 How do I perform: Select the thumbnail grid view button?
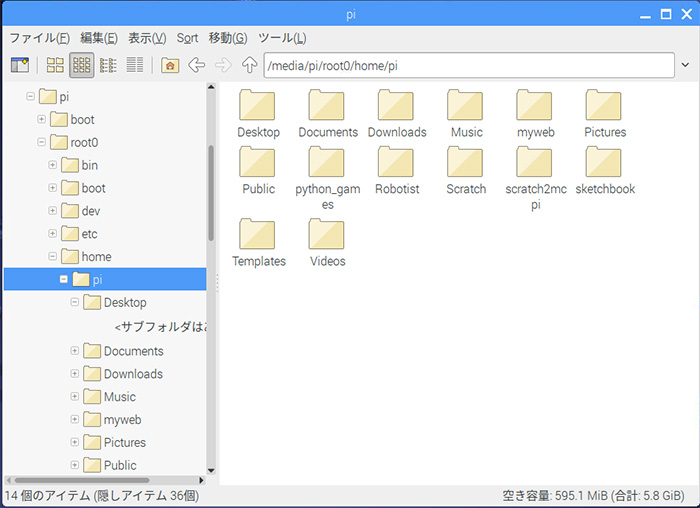pyautogui.click(x=82, y=66)
